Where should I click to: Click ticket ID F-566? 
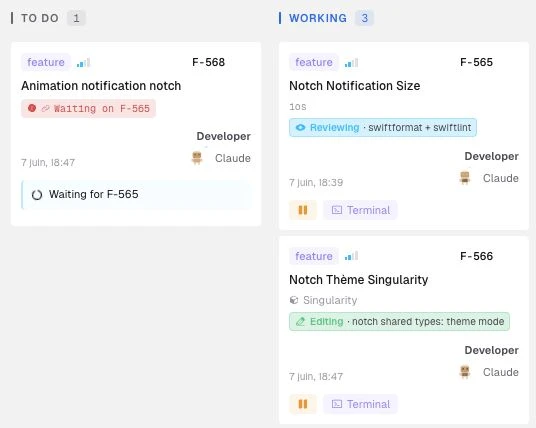tap(477, 256)
